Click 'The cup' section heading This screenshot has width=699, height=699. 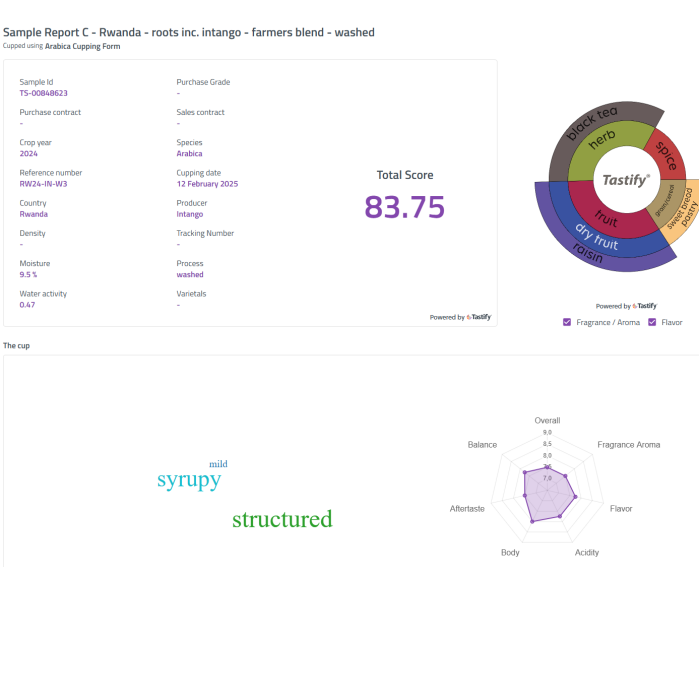click(x=16, y=345)
